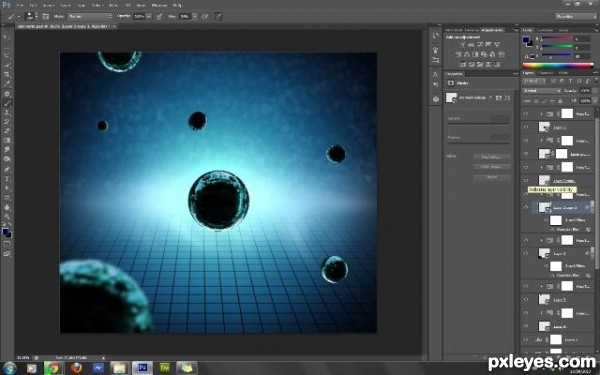Click the color spectrum ramp
The width and height of the screenshot is (600, 375).
pos(558,65)
